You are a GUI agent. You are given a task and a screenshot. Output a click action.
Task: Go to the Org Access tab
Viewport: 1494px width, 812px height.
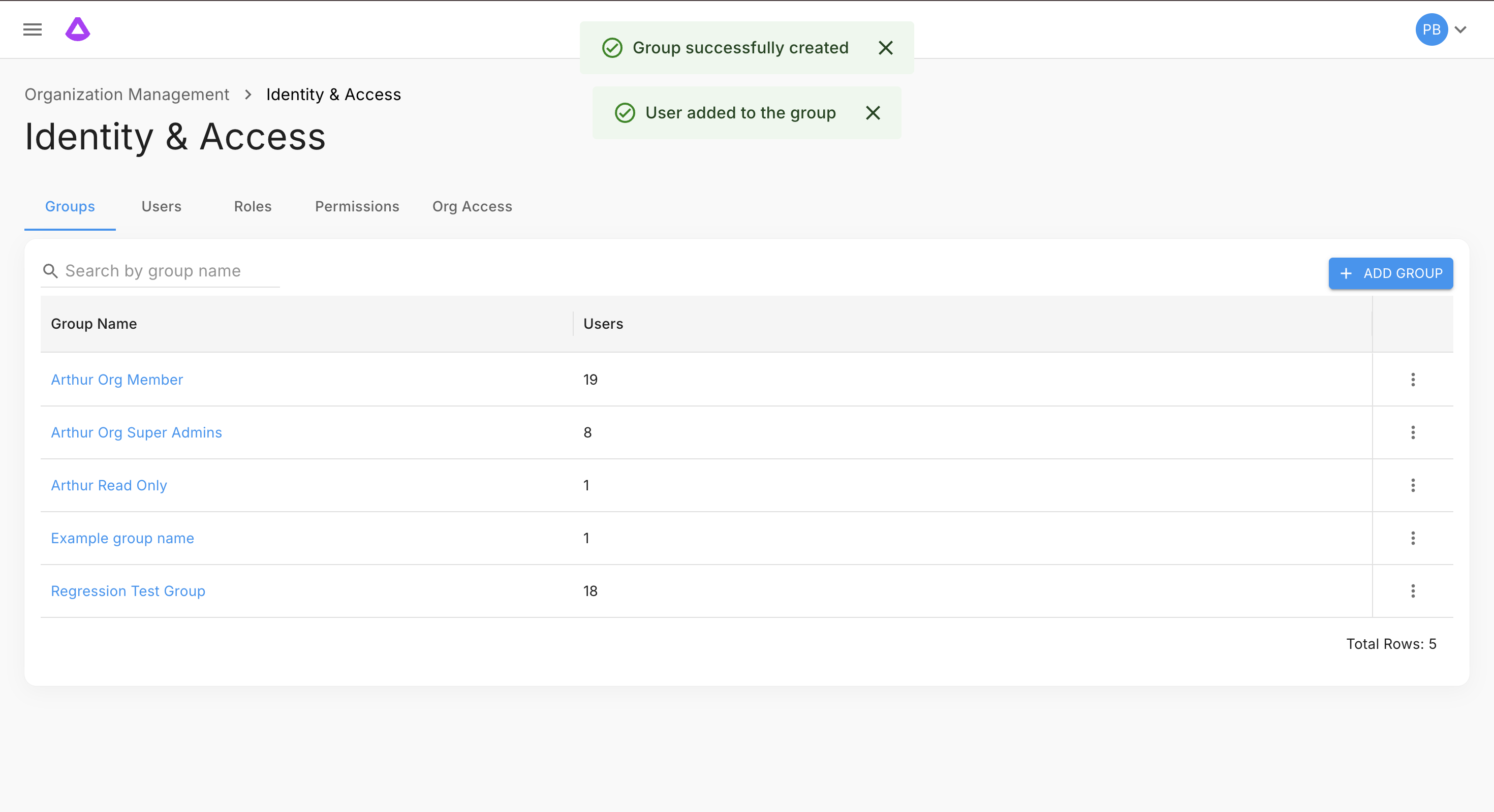[472, 206]
